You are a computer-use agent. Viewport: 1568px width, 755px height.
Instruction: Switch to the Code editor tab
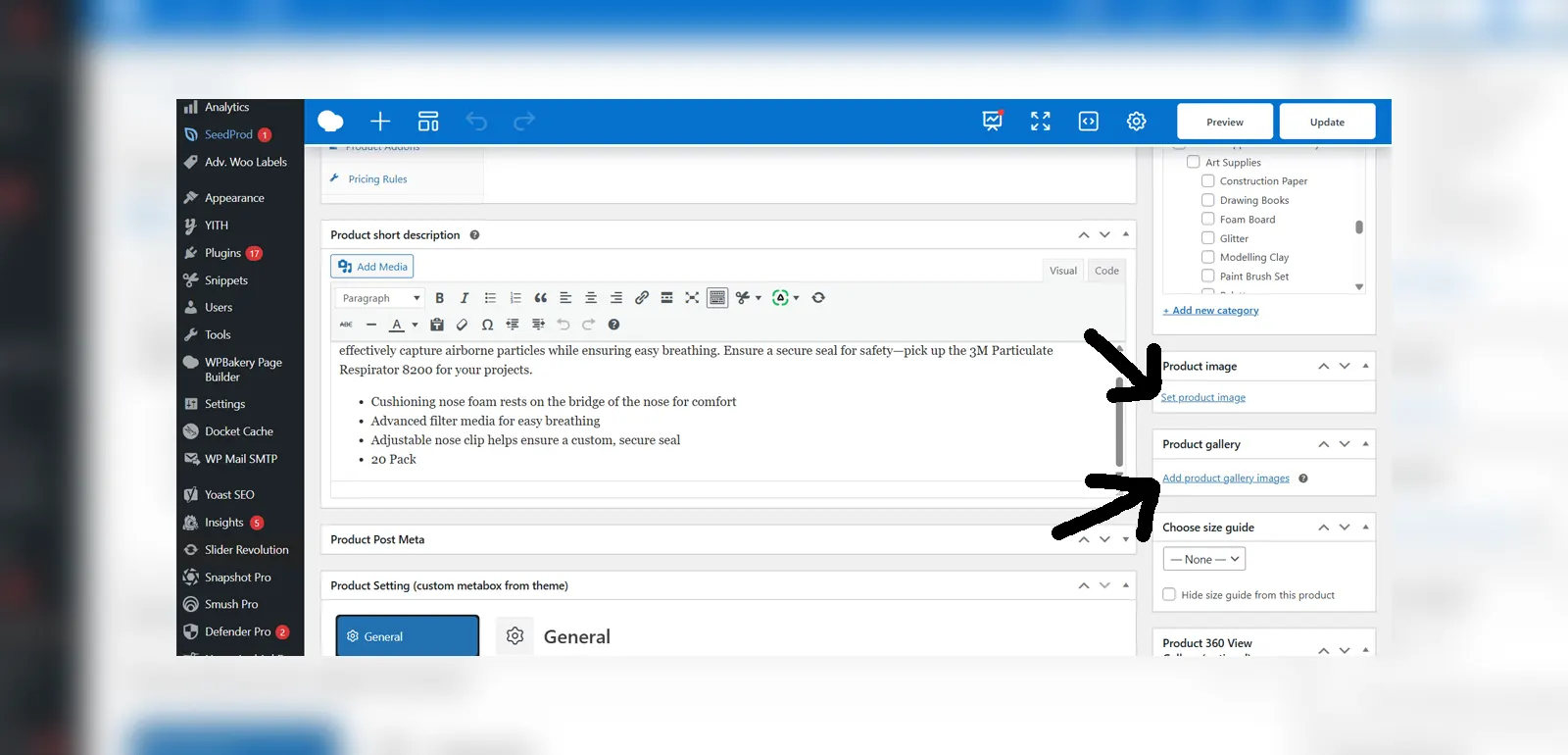pos(1106,271)
